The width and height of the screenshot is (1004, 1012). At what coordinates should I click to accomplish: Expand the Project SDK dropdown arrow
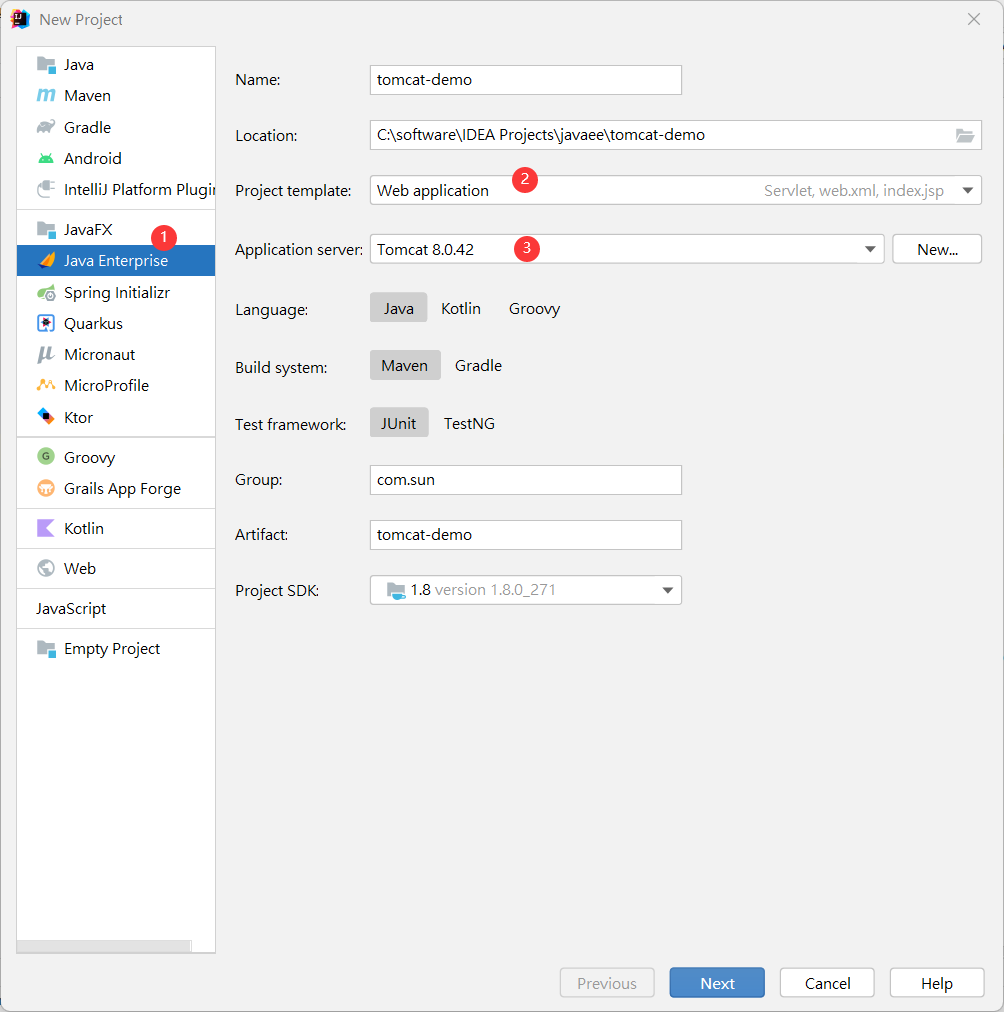pos(667,590)
